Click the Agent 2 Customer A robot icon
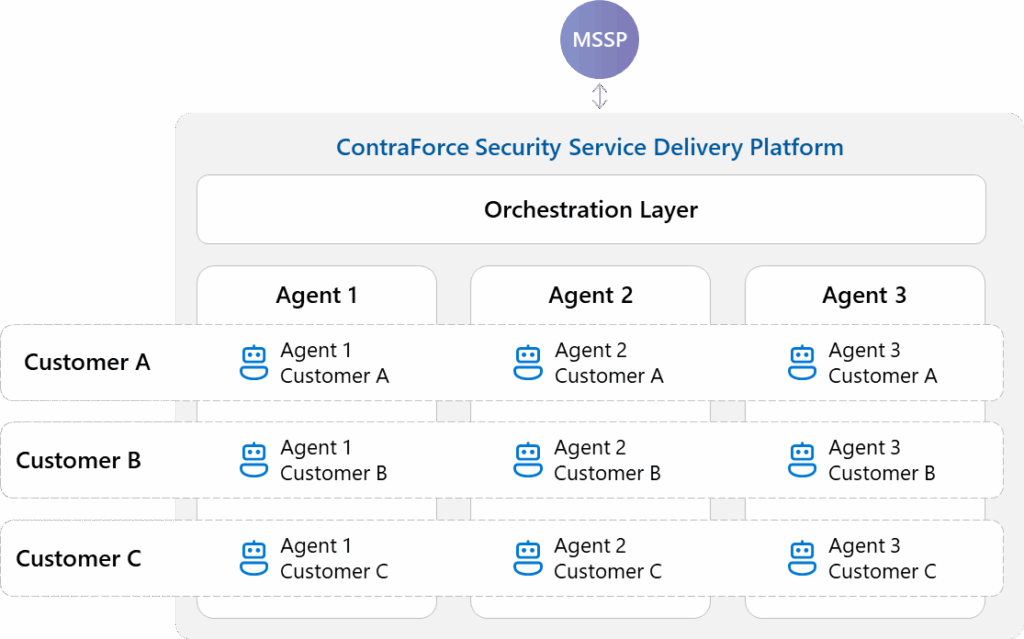Viewport: 1024px width, 639px height. pos(528,361)
